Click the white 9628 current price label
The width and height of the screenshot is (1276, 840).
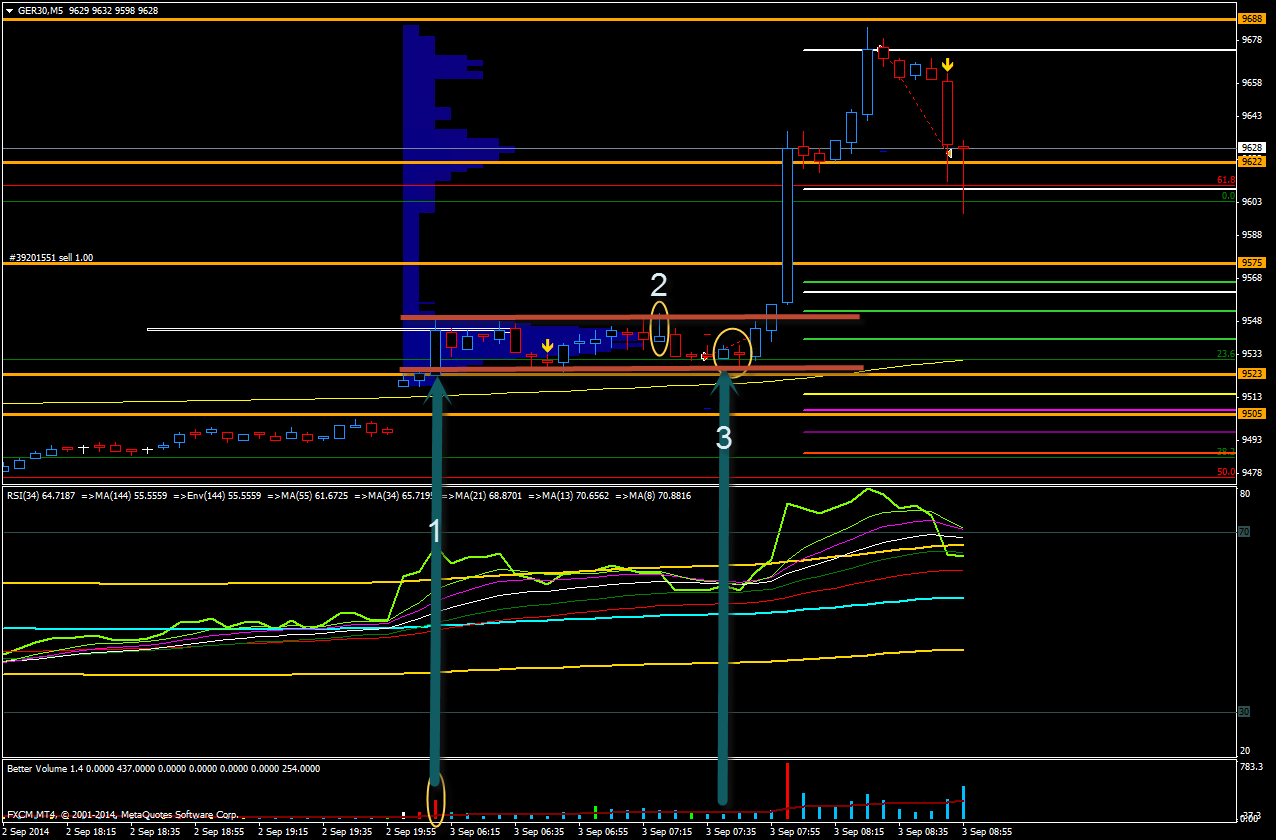[1251, 148]
